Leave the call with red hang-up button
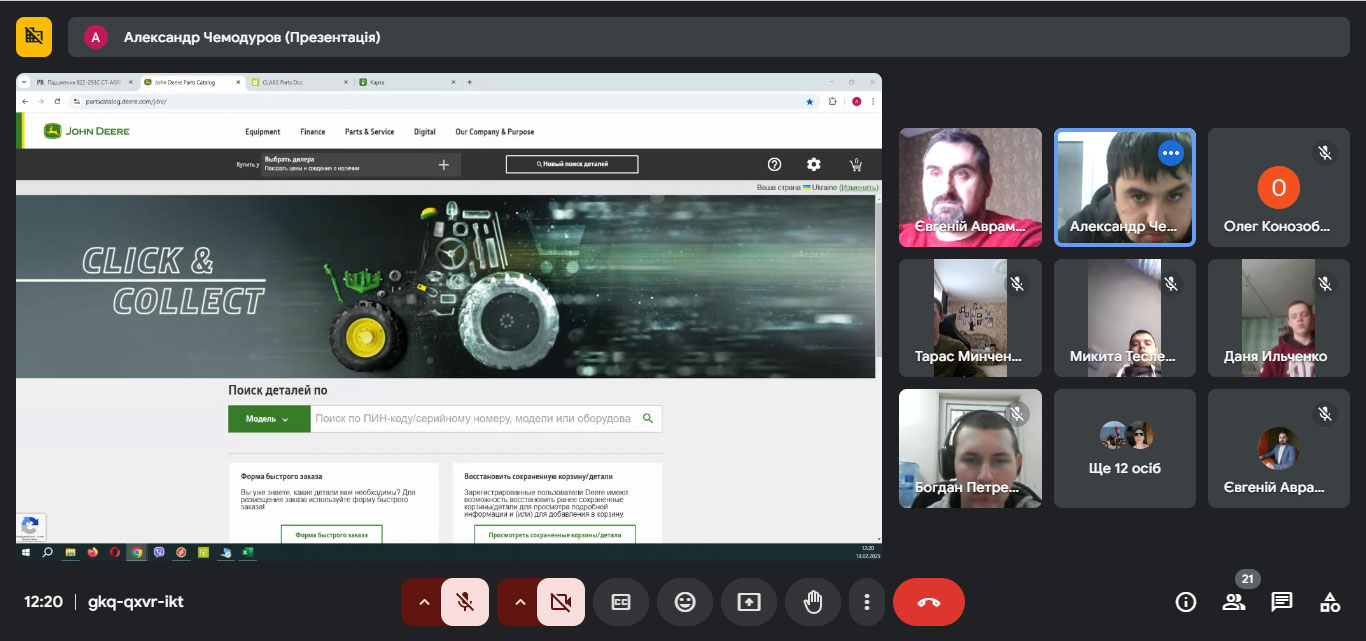Screen dimensions: 1366x641 (929, 602)
